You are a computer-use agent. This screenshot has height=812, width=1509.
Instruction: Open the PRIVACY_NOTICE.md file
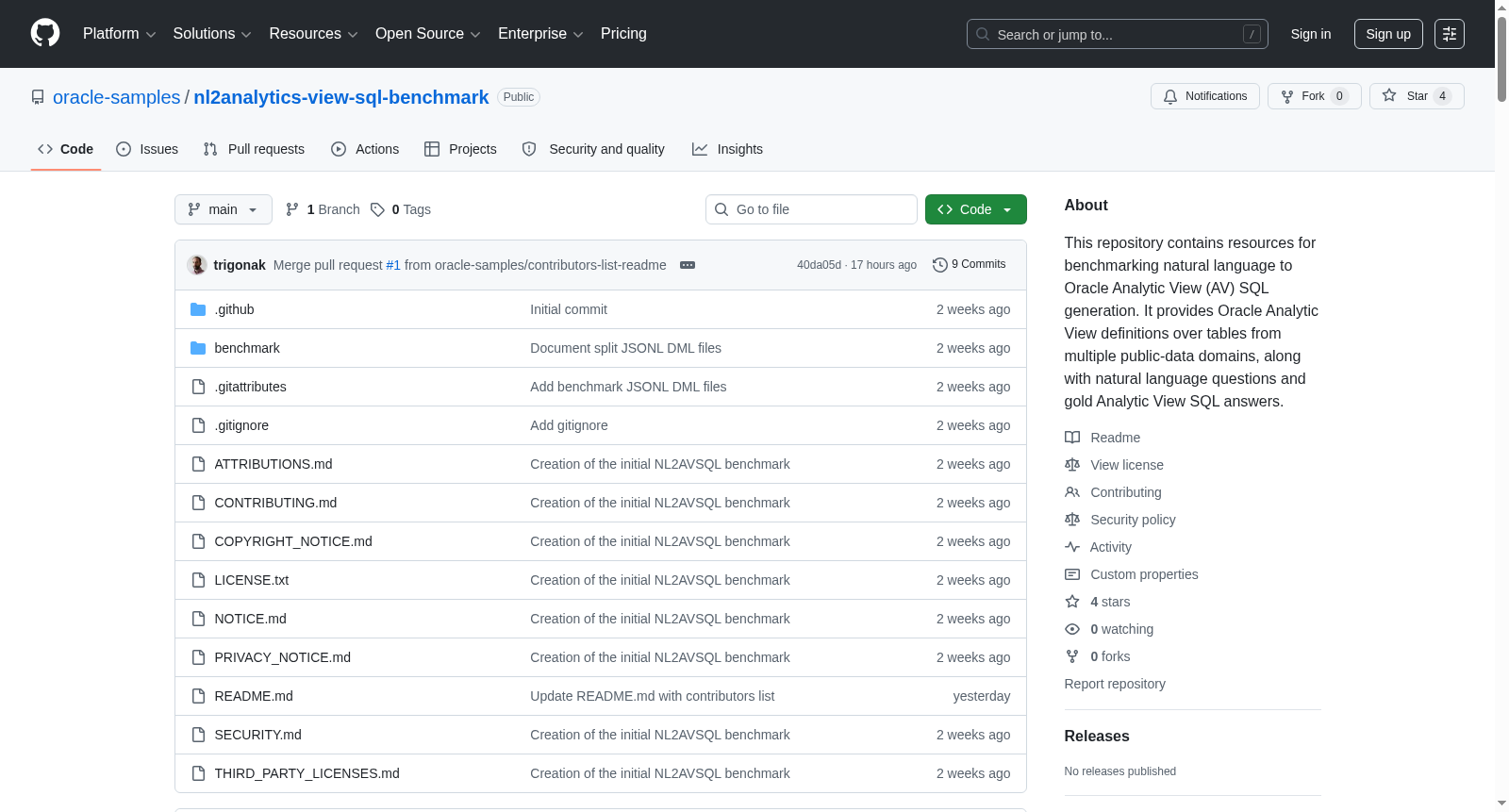282,657
